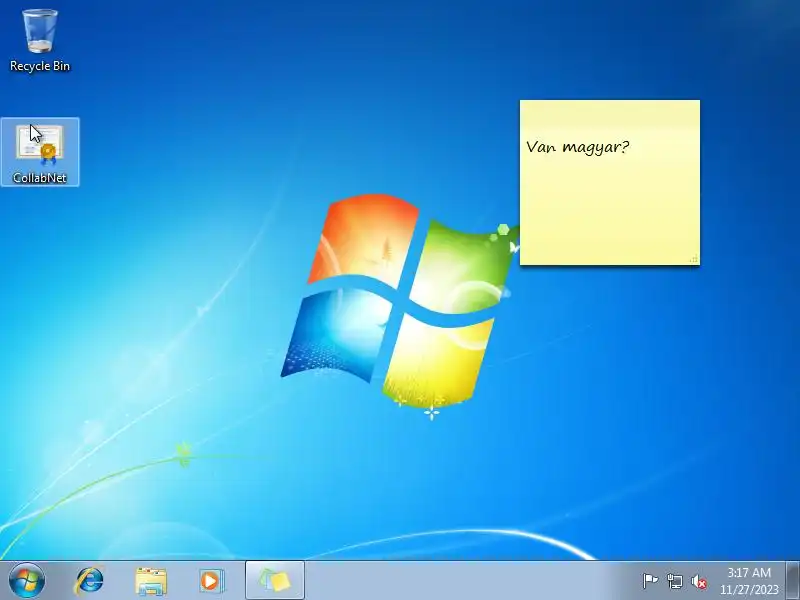Click the date 11/27/2023 in the tray
800x600 pixels.
[749, 589]
